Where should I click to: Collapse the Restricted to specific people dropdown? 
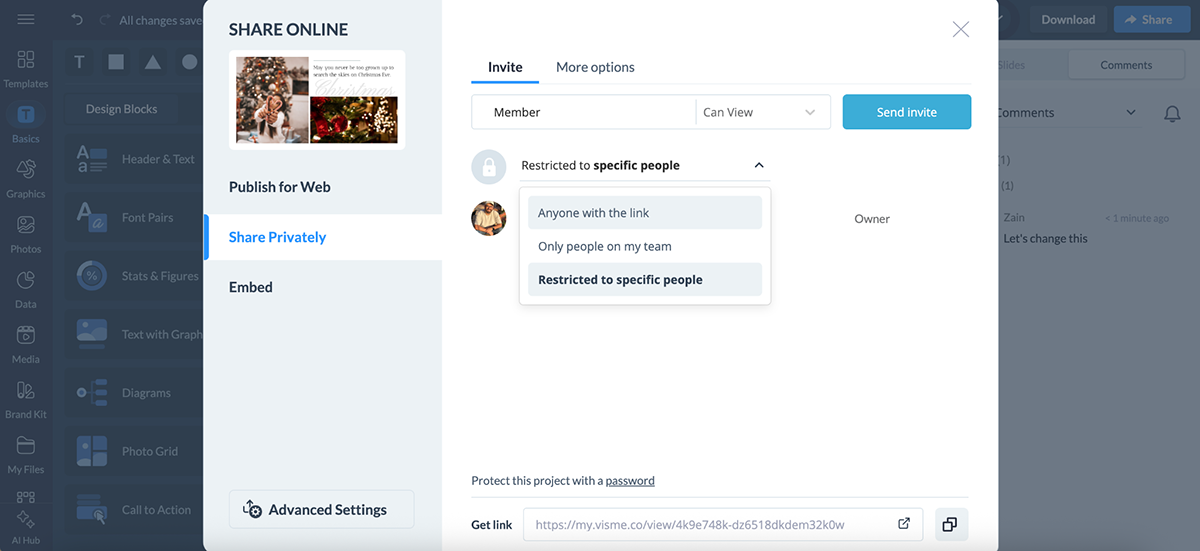[759, 166]
